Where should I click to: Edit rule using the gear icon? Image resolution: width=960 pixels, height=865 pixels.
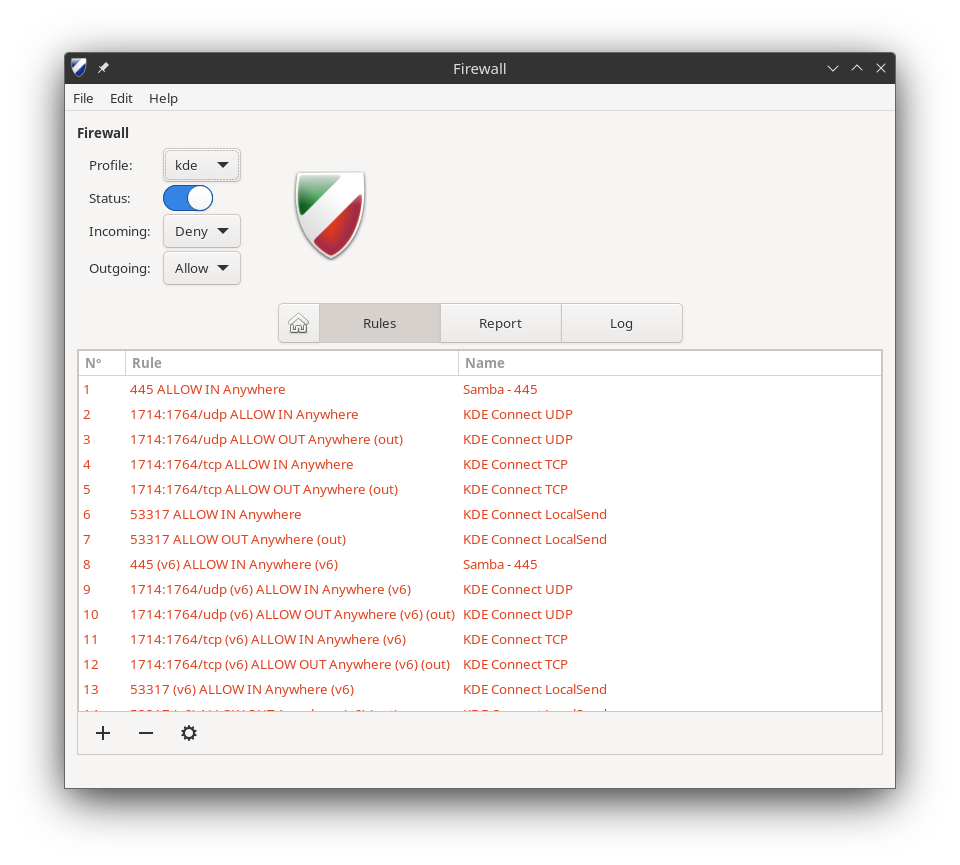click(189, 733)
